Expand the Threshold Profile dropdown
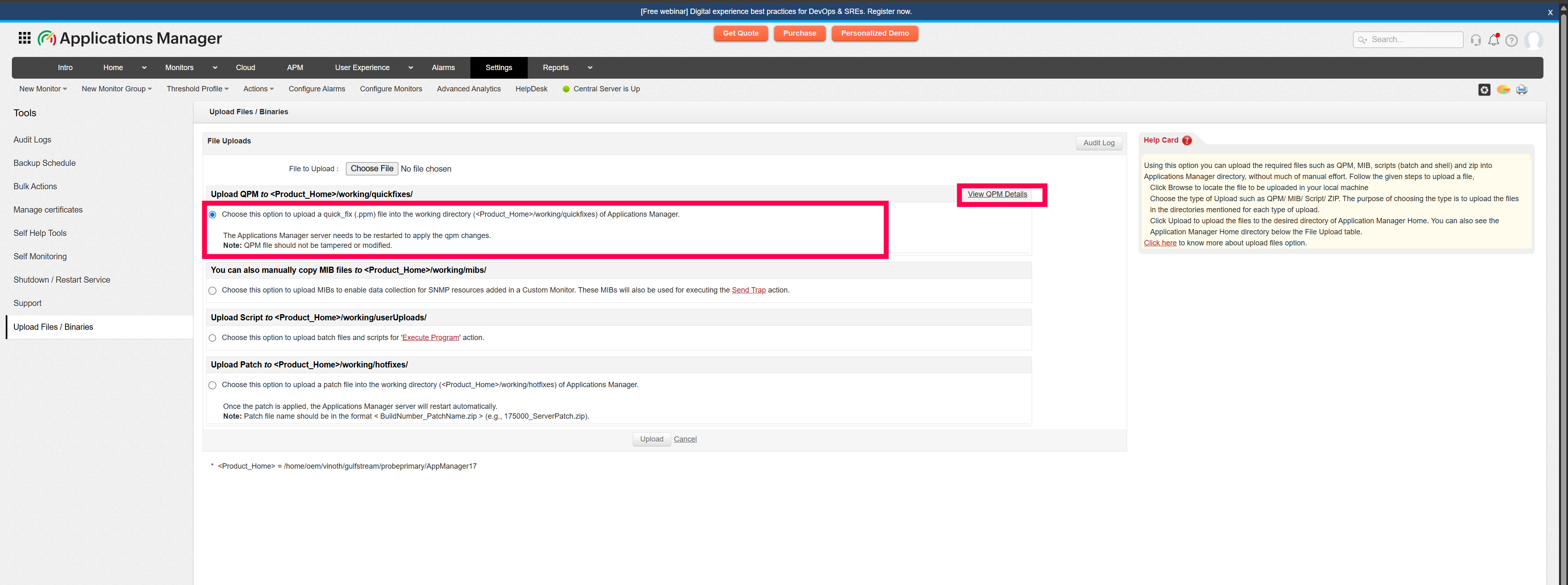The width and height of the screenshot is (1568, 585). click(197, 89)
